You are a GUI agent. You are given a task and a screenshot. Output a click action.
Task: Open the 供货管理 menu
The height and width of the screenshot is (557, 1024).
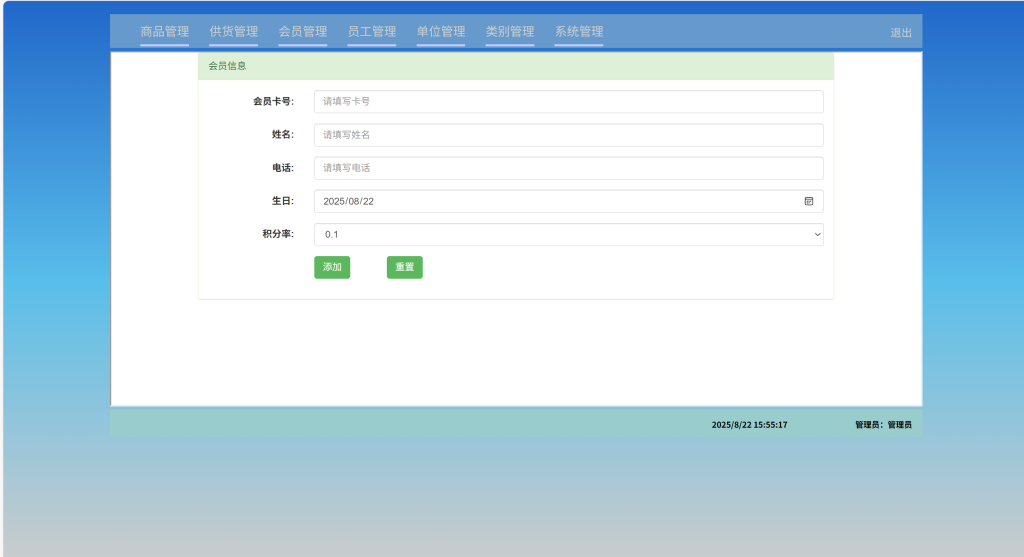point(234,31)
